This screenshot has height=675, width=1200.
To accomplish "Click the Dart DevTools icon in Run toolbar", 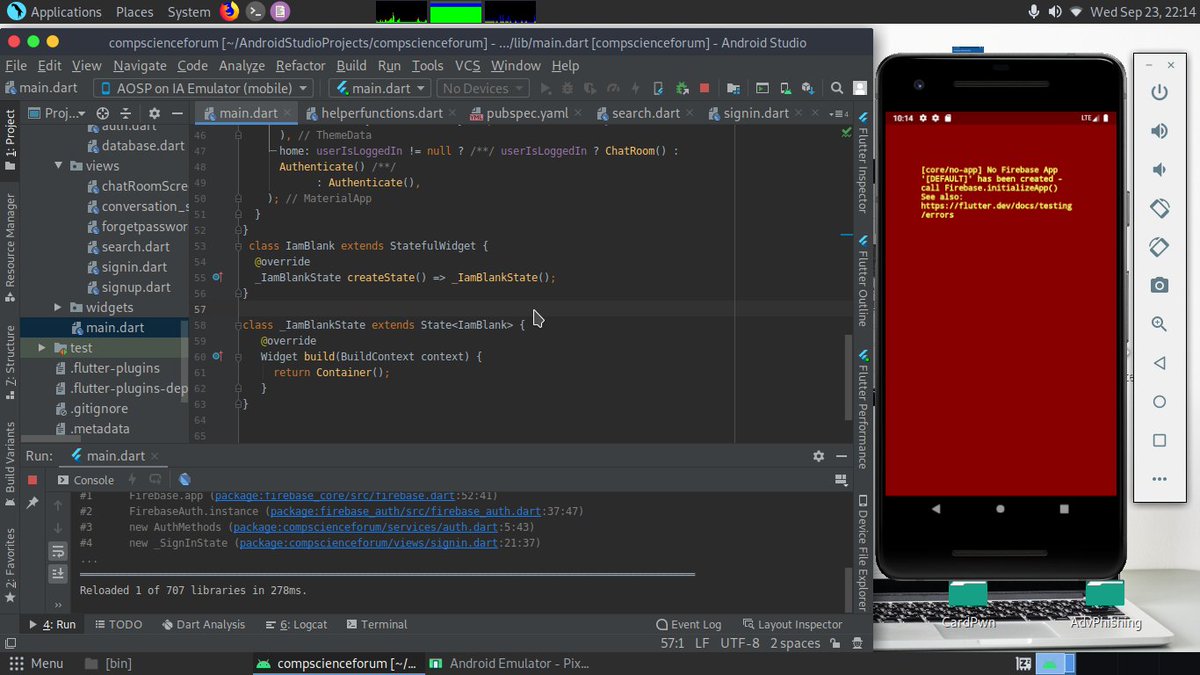I will pyautogui.click(x=184, y=480).
